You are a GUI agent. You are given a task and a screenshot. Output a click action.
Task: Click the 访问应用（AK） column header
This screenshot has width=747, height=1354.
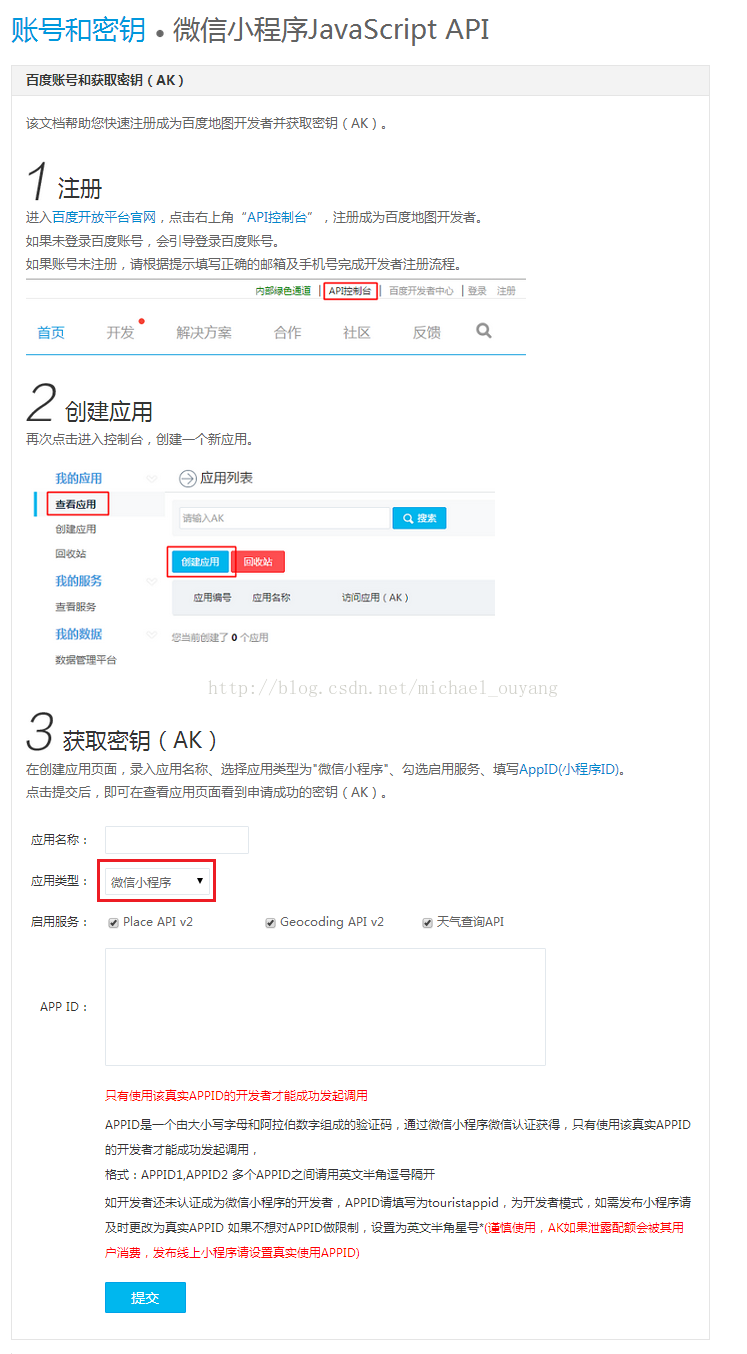(x=375, y=598)
